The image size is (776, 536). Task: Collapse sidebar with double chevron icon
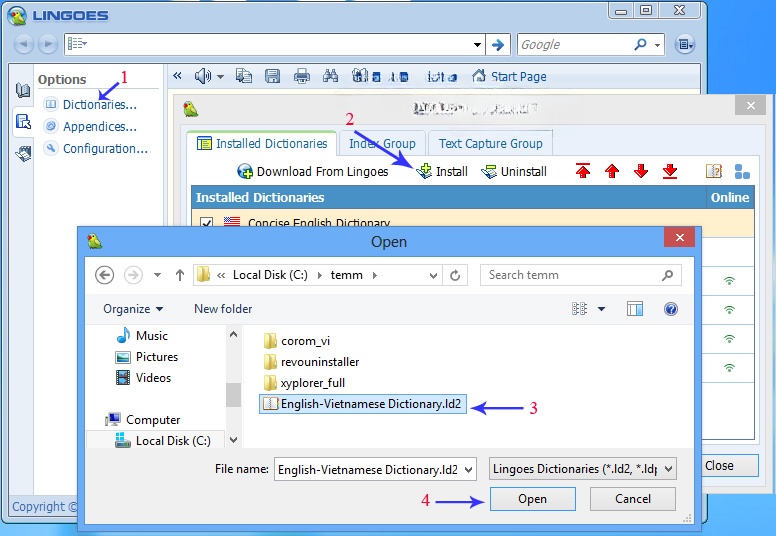tap(177, 76)
